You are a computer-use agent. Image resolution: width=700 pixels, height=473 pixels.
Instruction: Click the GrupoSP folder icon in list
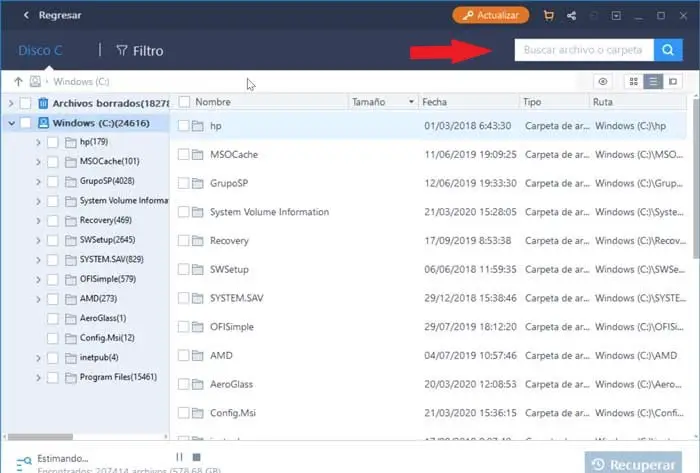point(198,183)
